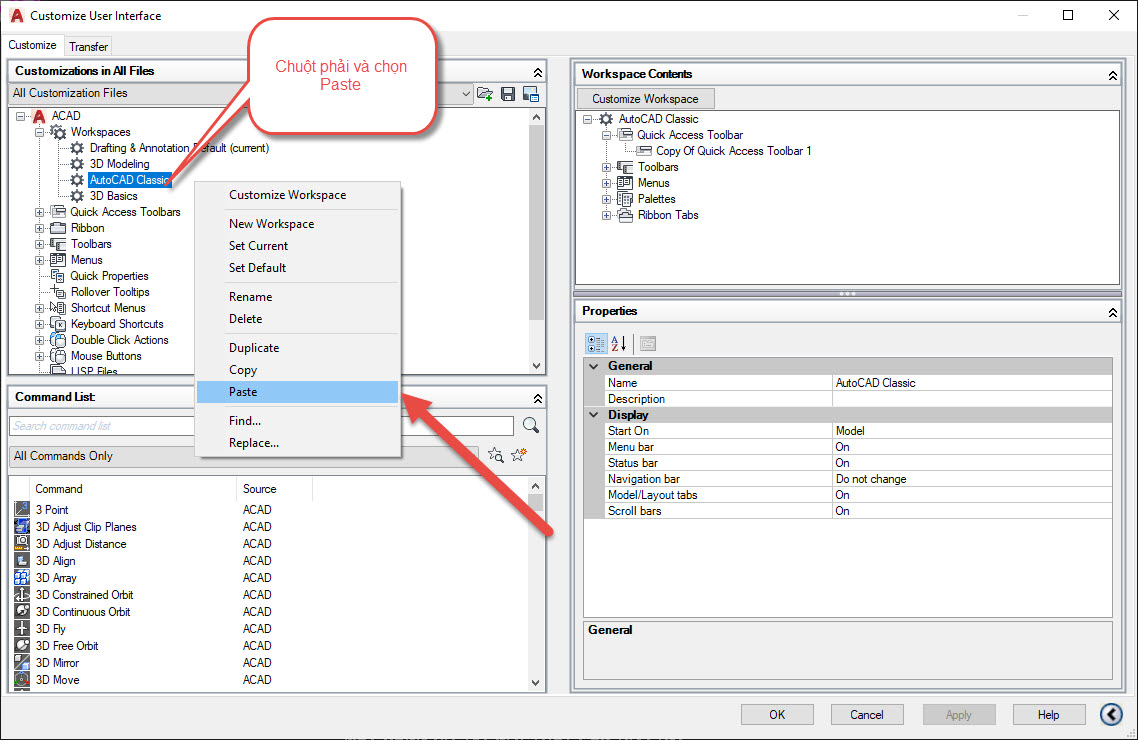Image resolution: width=1138 pixels, height=740 pixels.
Task: Click the OK button
Action: tap(777, 714)
